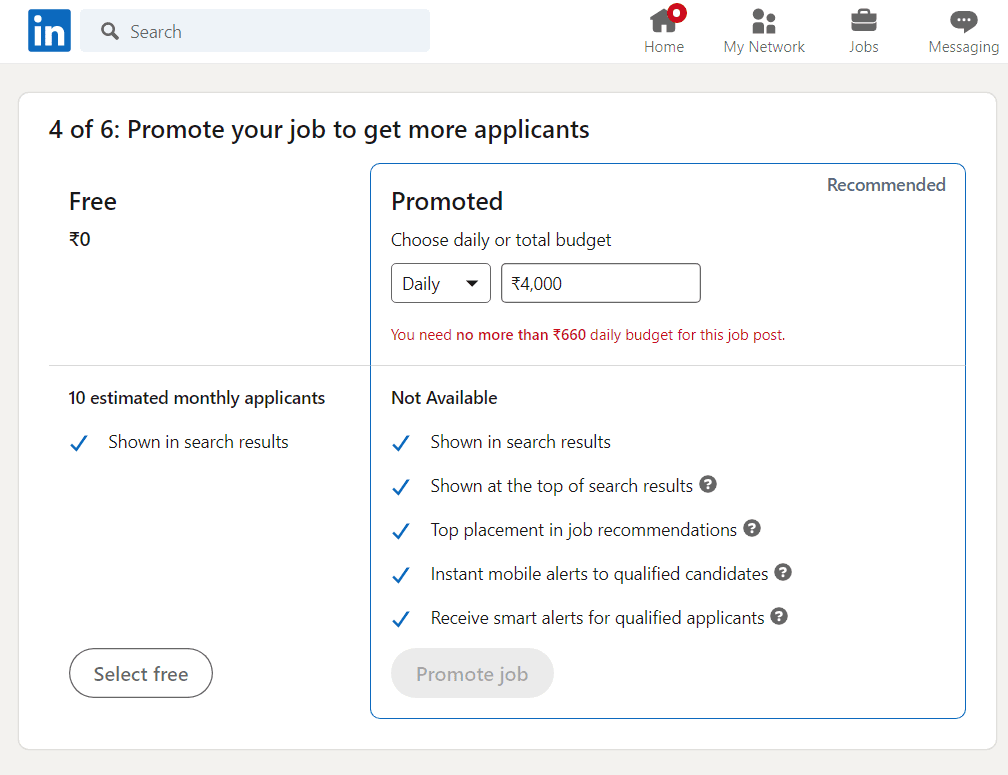Click help icon beside top of search results
This screenshot has width=1008, height=775.
708,485
